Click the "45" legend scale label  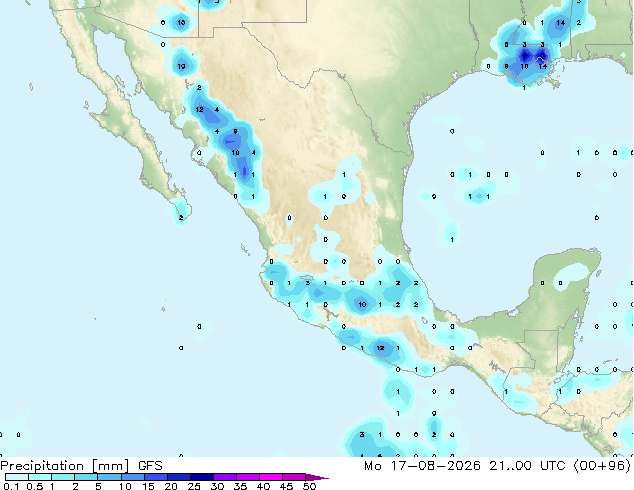click(x=286, y=486)
